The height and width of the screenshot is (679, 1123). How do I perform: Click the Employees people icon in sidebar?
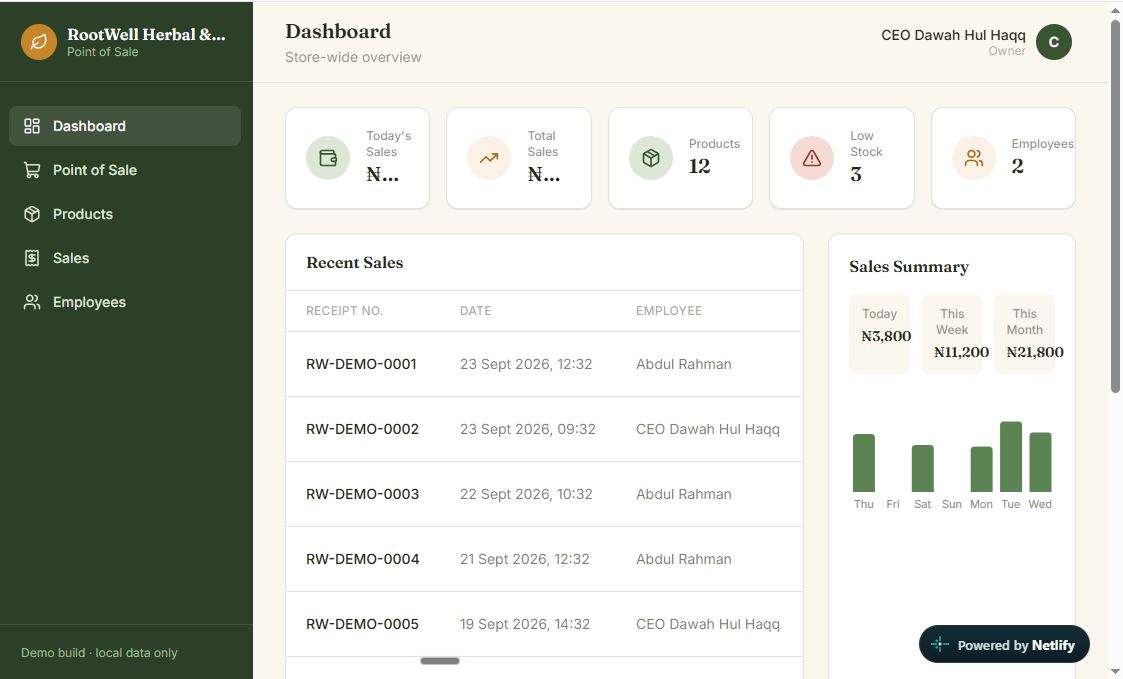pyautogui.click(x=32, y=302)
